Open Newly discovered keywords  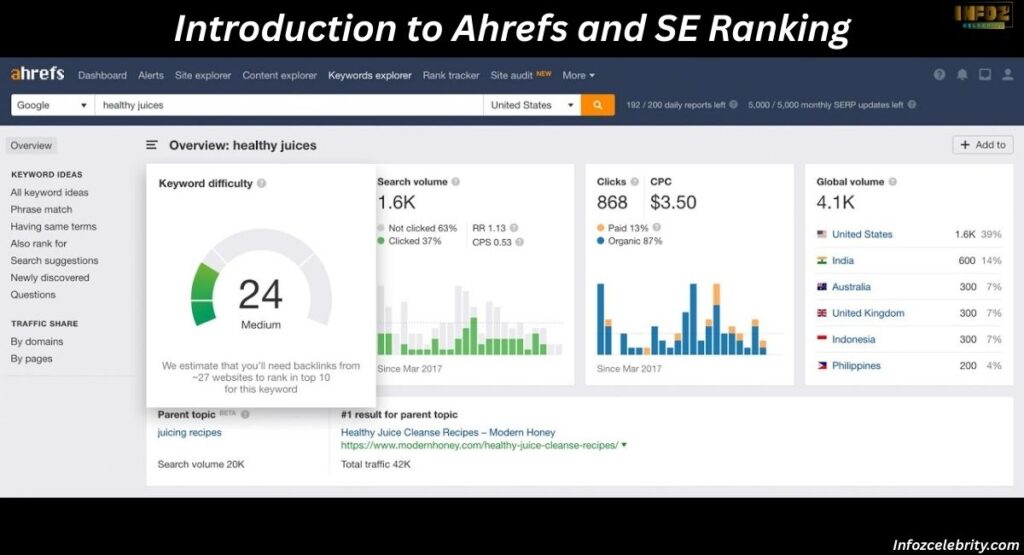click(x=50, y=278)
